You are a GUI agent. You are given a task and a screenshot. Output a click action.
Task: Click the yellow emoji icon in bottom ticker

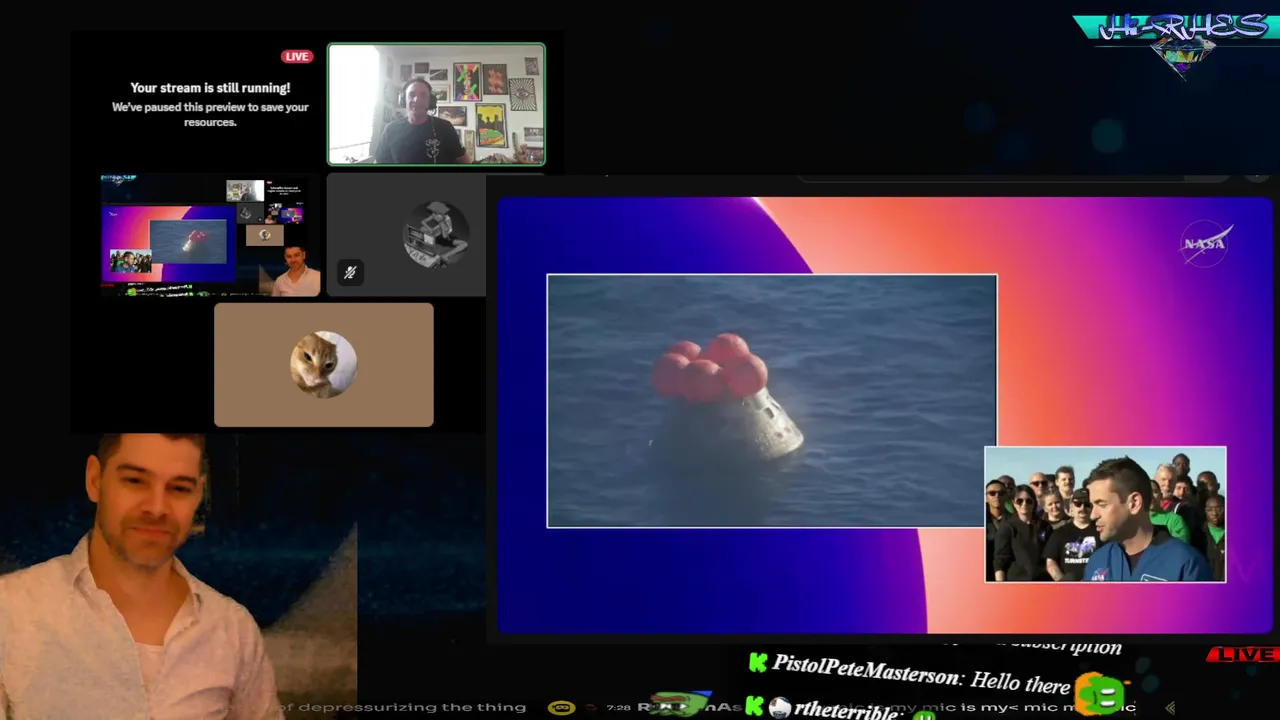(x=561, y=707)
